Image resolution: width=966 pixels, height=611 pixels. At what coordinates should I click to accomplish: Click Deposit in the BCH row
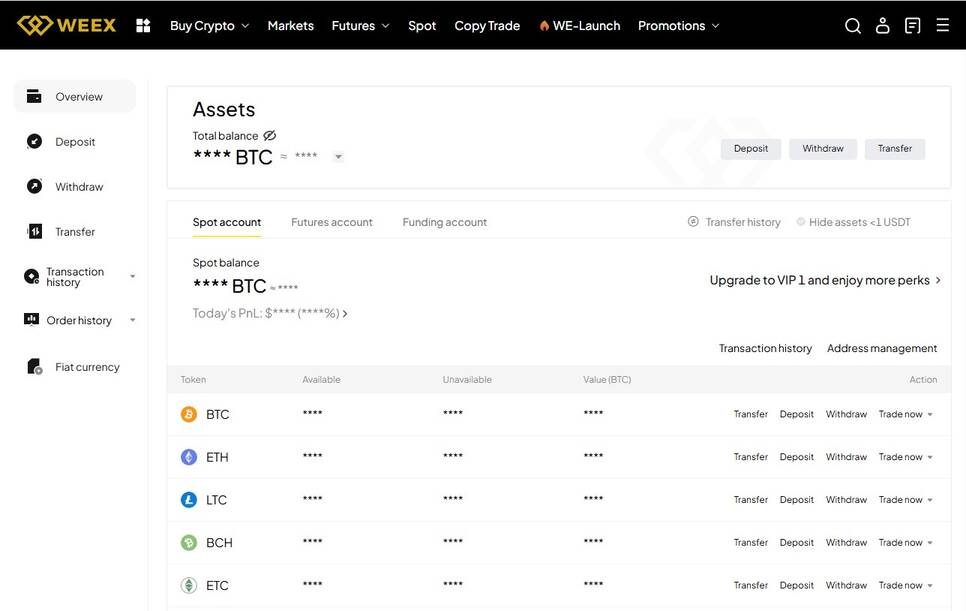pyautogui.click(x=797, y=543)
